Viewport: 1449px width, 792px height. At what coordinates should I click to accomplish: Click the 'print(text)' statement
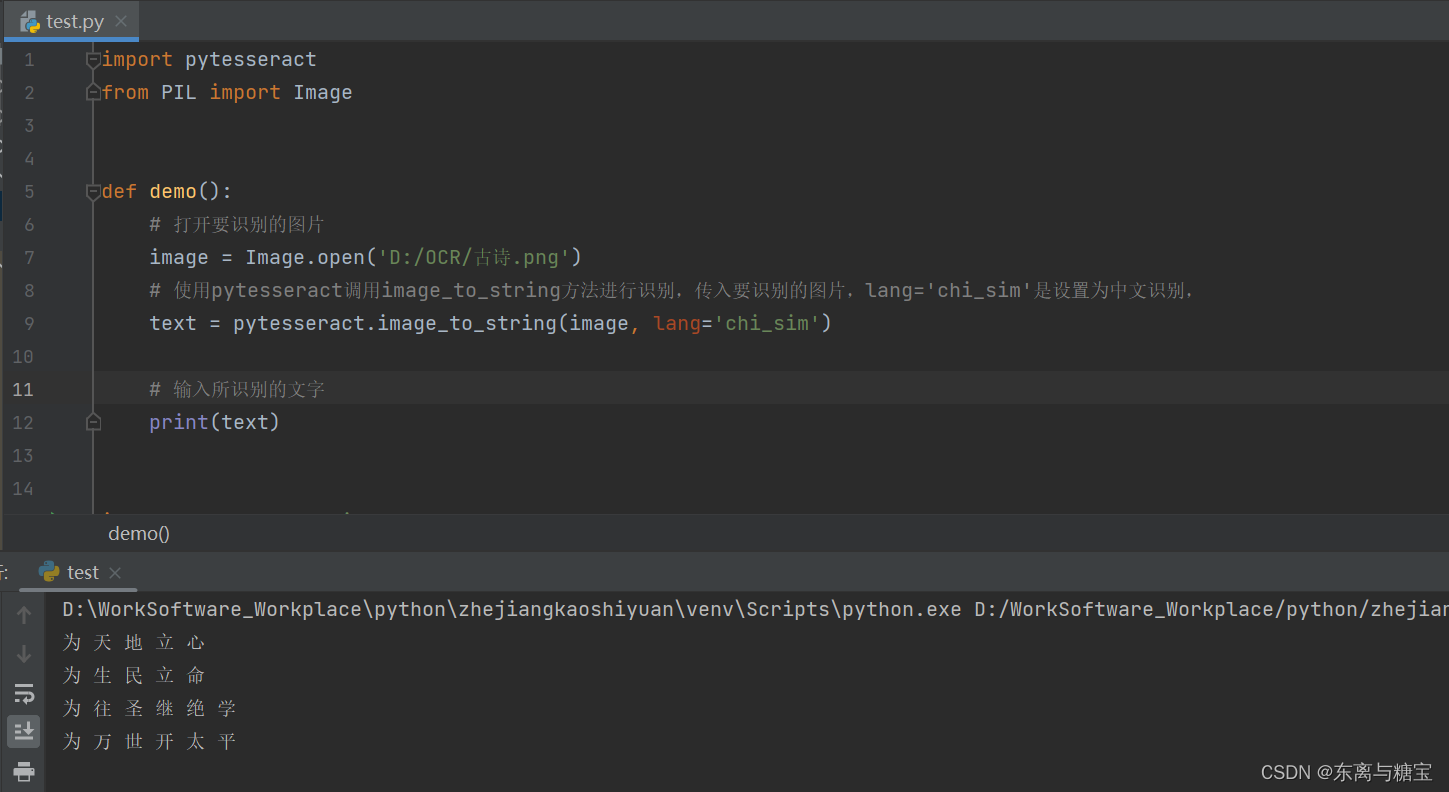(x=215, y=423)
